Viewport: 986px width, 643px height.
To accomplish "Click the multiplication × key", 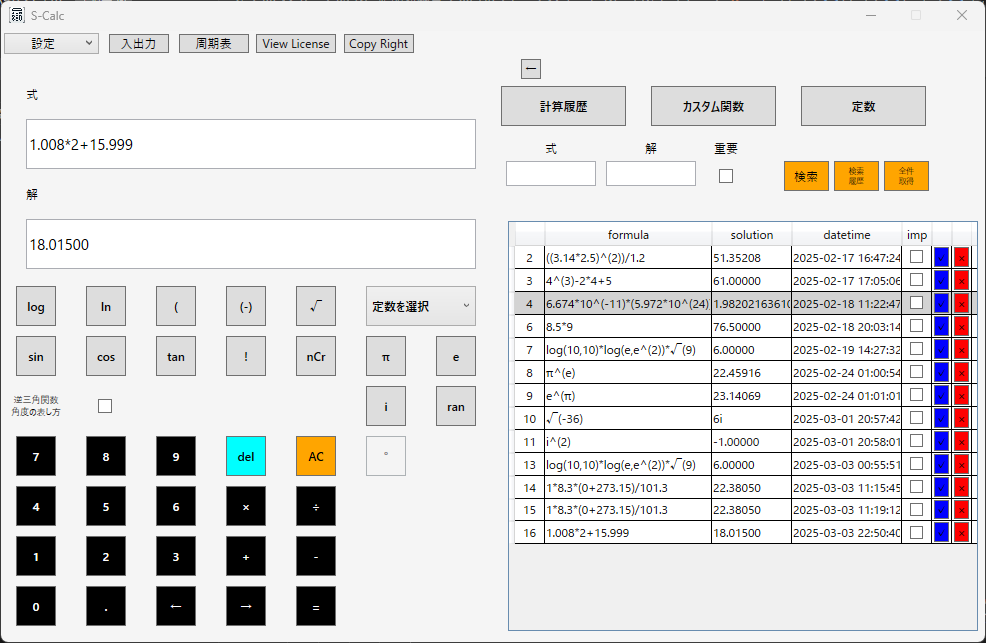I will point(246,506).
